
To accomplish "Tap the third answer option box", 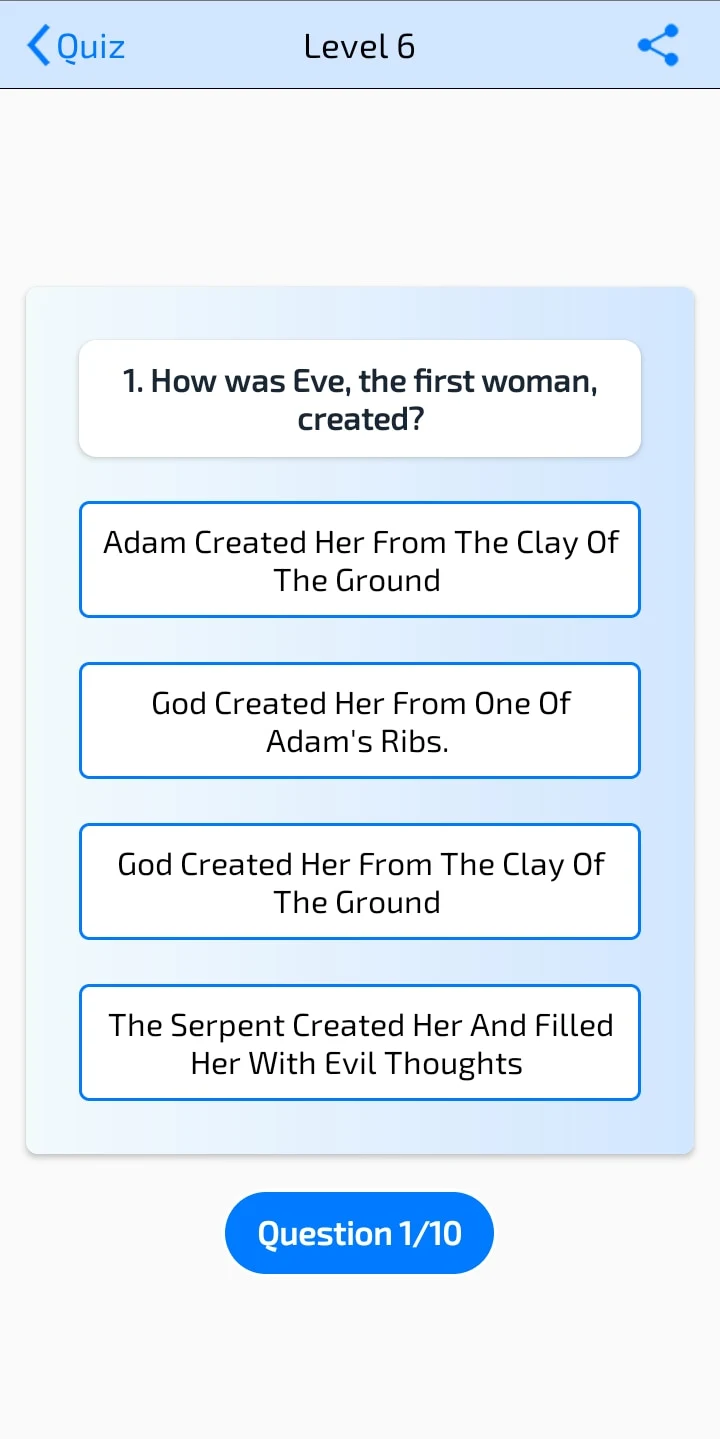I will coord(360,882).
